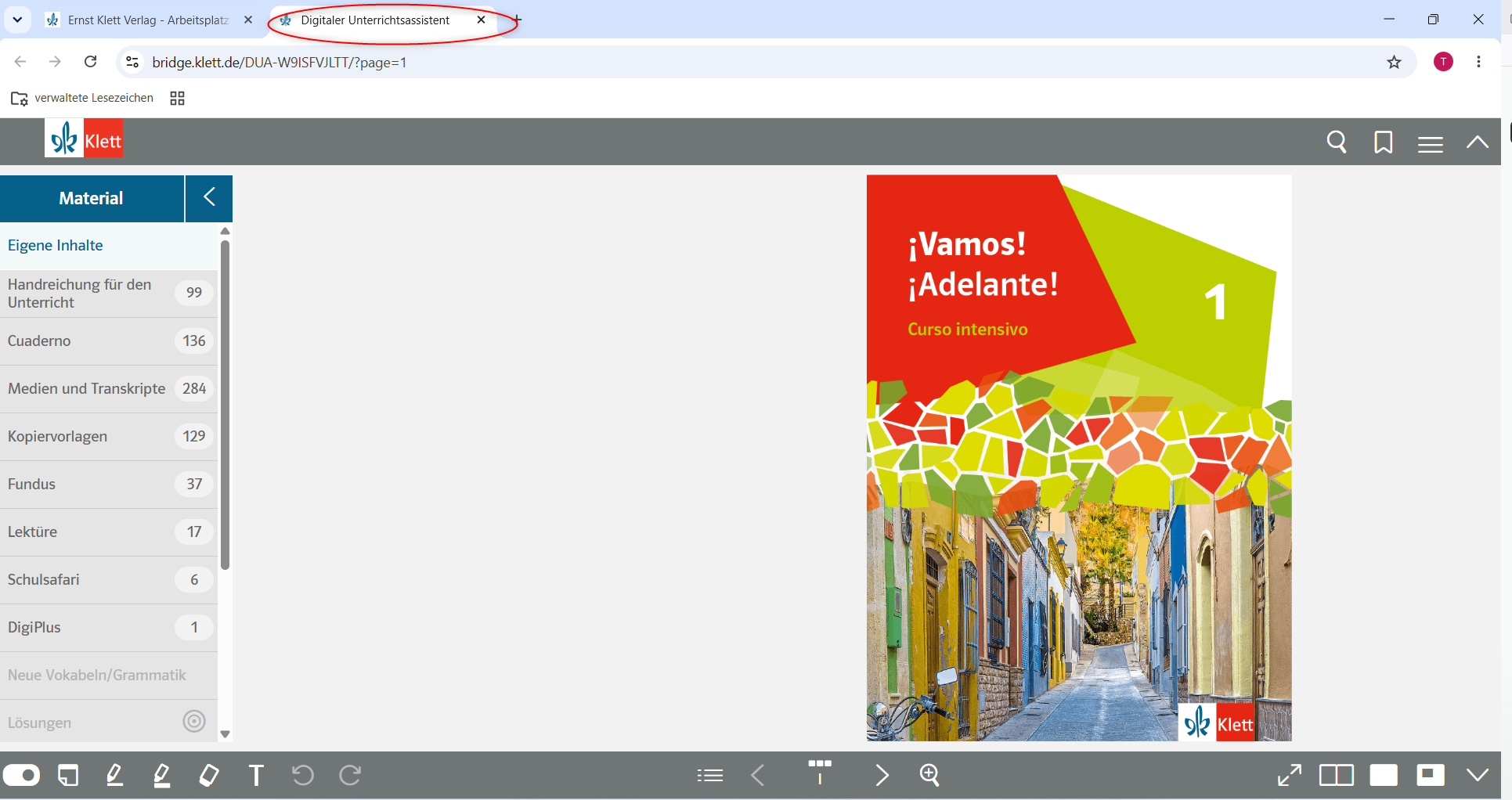Open the Lektüre category

point(109,532)
